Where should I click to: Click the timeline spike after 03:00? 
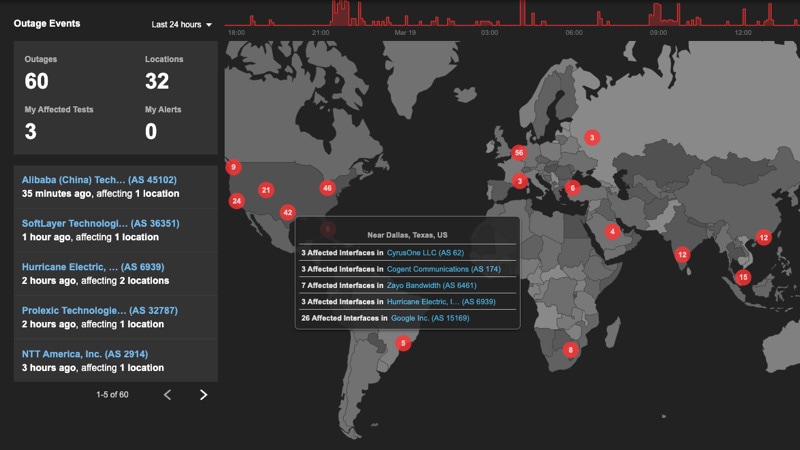click(x=522, y=13)
